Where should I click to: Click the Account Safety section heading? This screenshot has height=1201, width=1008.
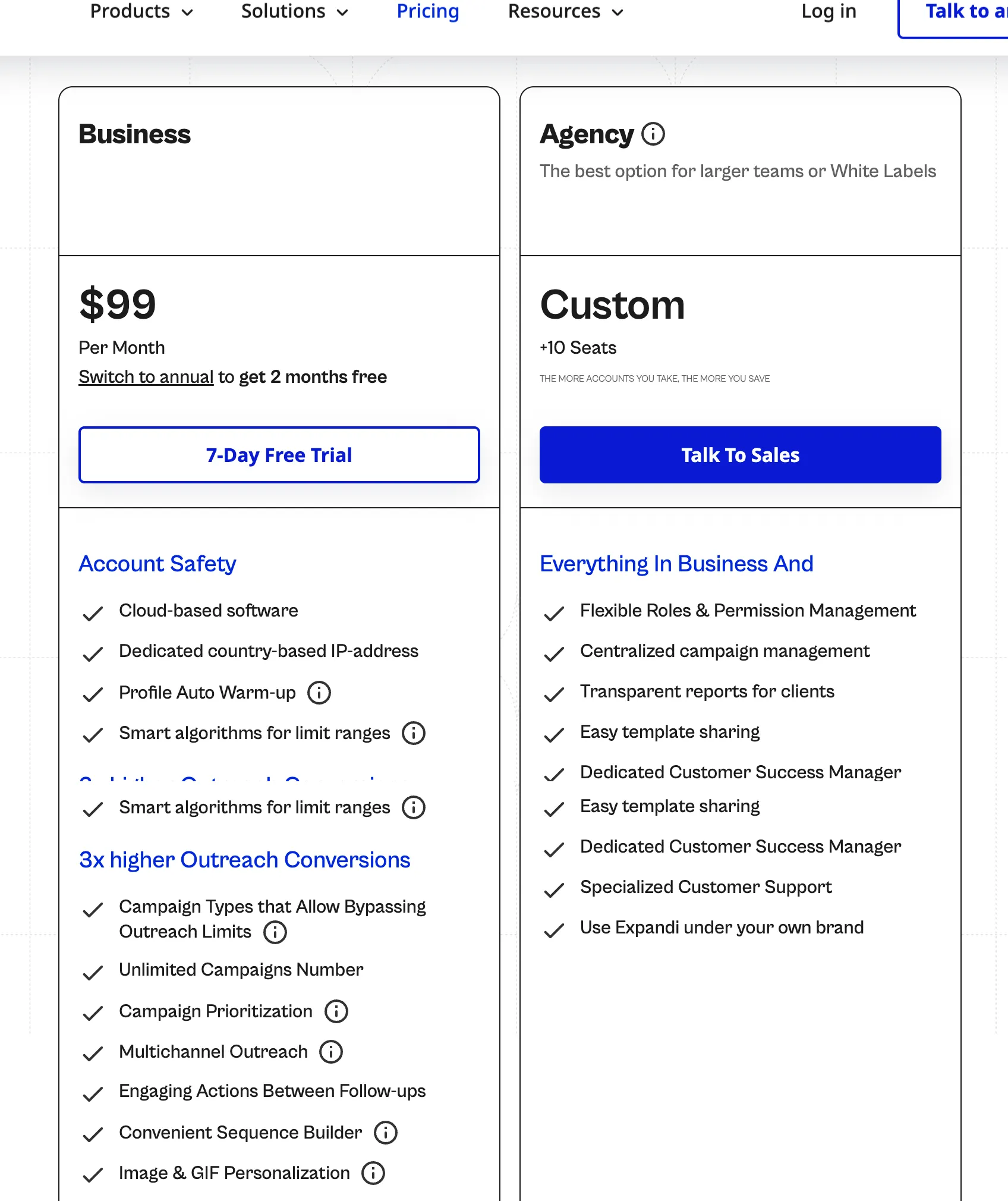coord(157,564)
